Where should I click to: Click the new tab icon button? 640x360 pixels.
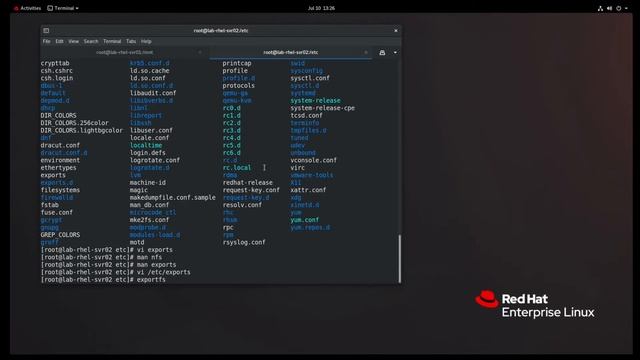[382, 53]
